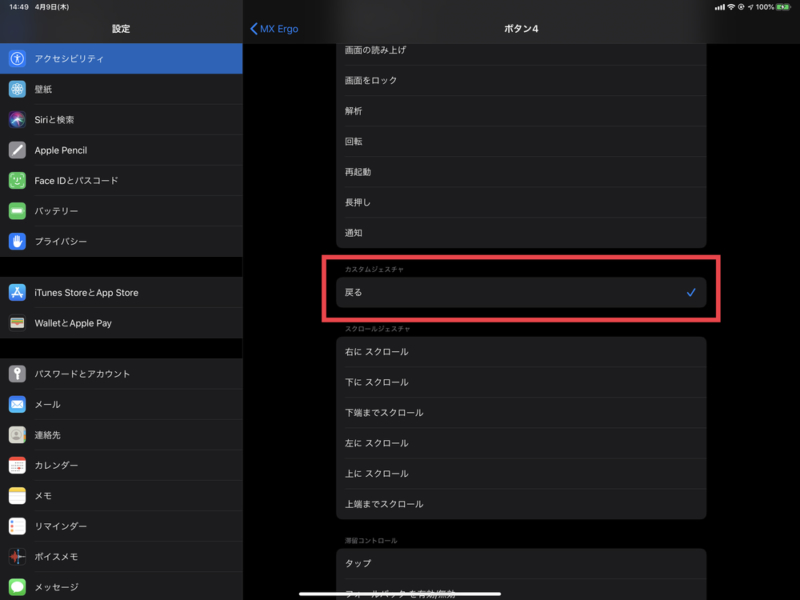Choose 左に スクロール gesture

tap(521, 443)
